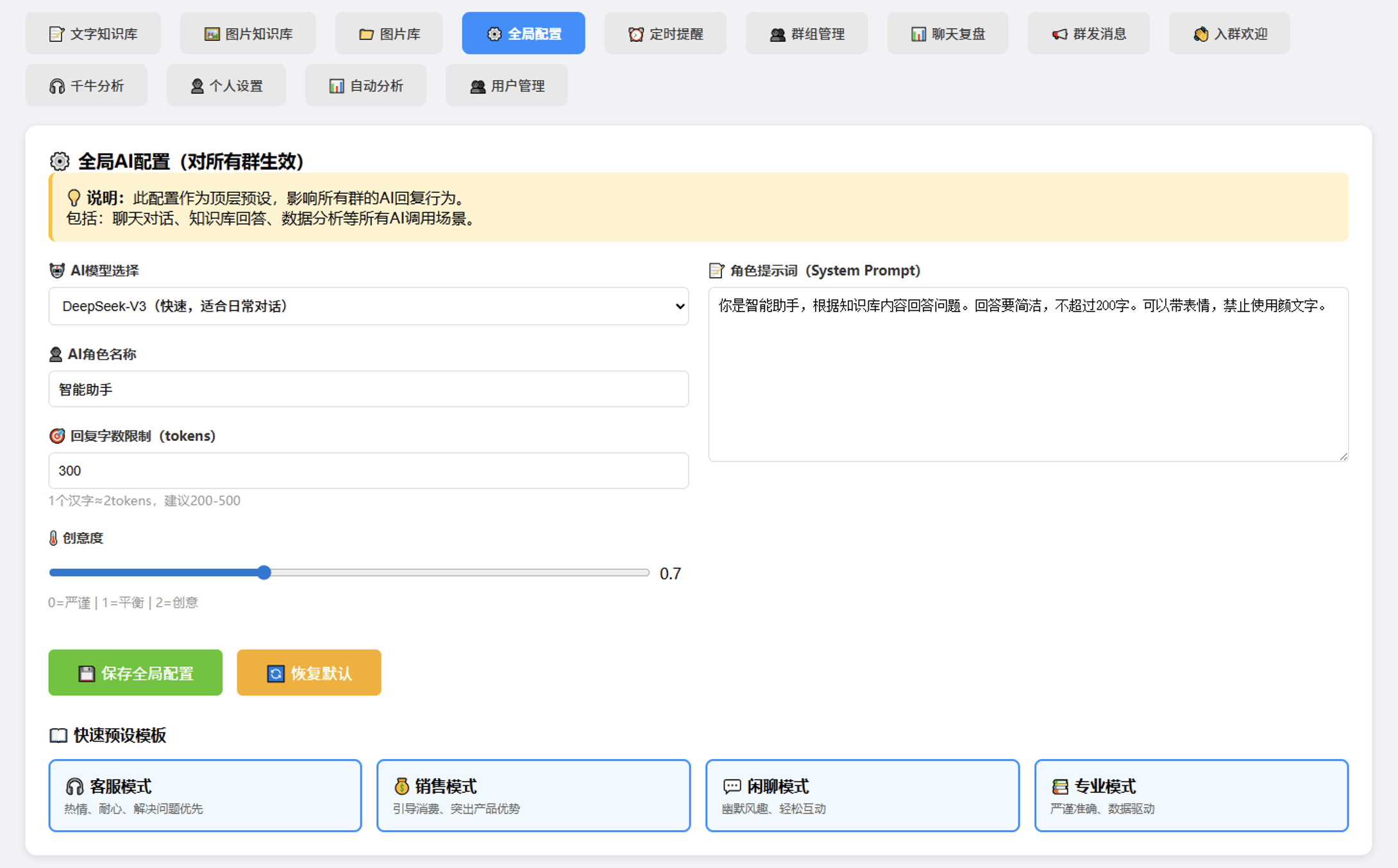Click the users icon on 用户管理
Image resolution: width=1398 pixels, height=868 pixels.
pyautogui.click(x=477, y=86)
